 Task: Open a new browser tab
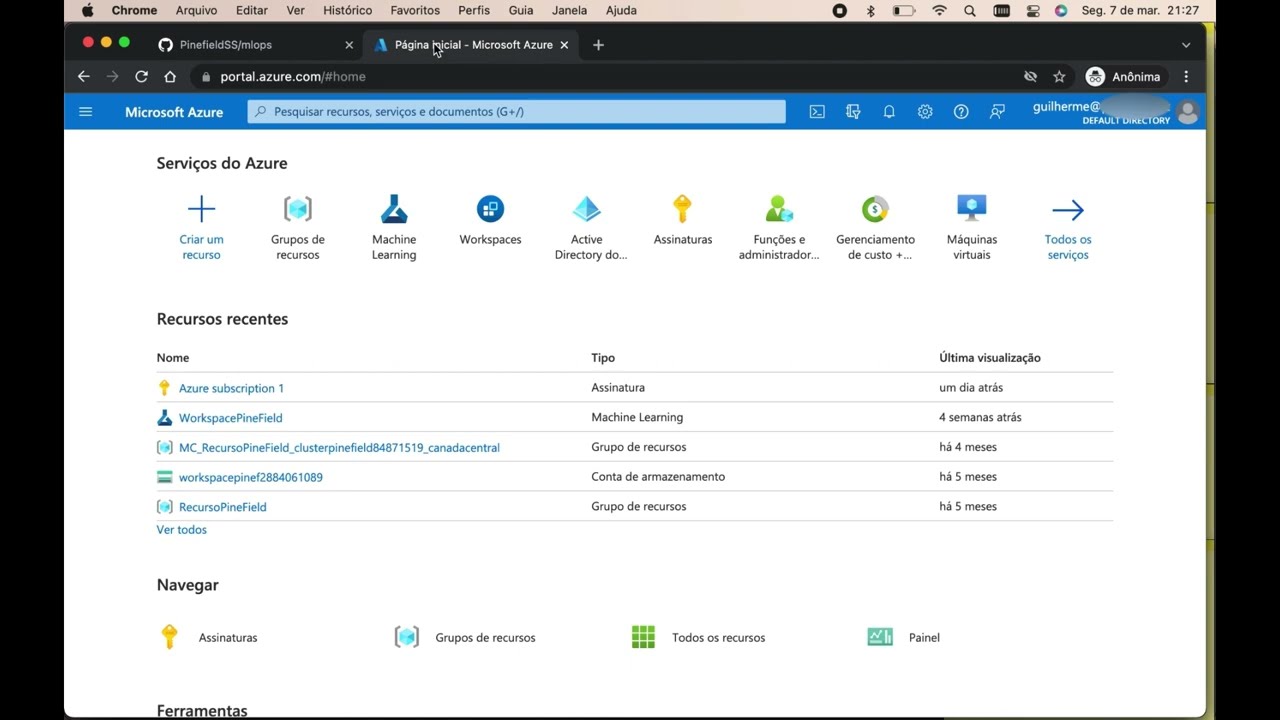tap(598, 45)
